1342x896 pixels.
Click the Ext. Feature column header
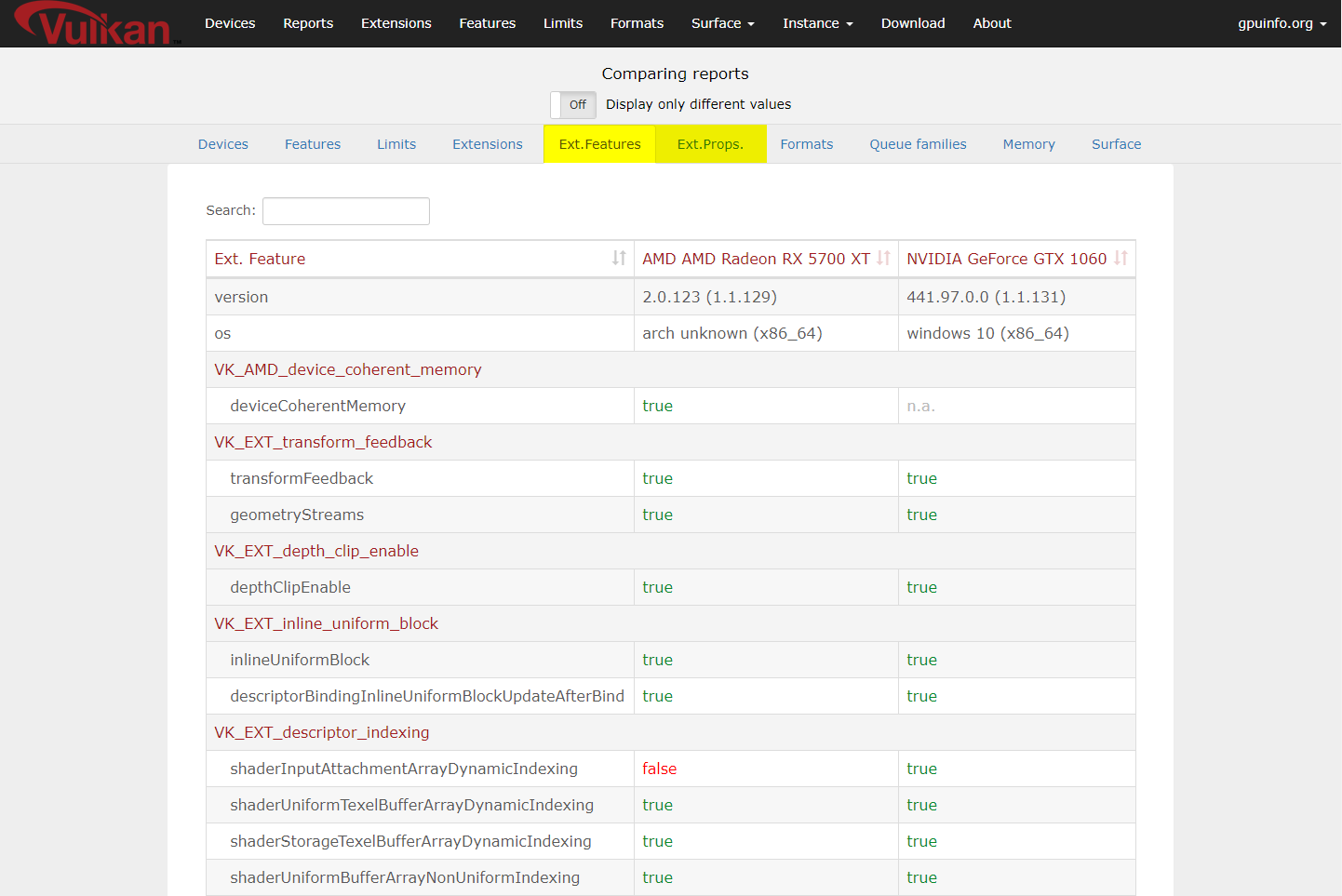[x=420, y=259]
